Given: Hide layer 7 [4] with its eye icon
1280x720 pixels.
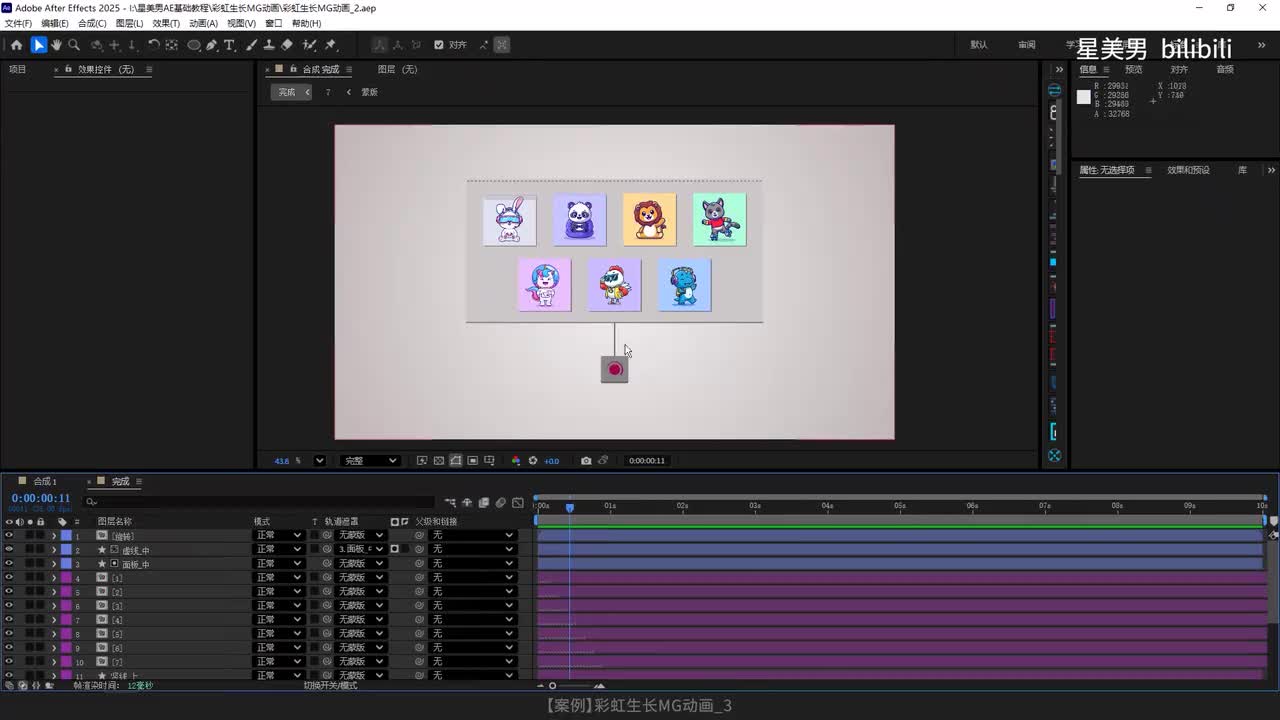Looking at the screenshot, I should pyautogui.click(x=9, y=620).
